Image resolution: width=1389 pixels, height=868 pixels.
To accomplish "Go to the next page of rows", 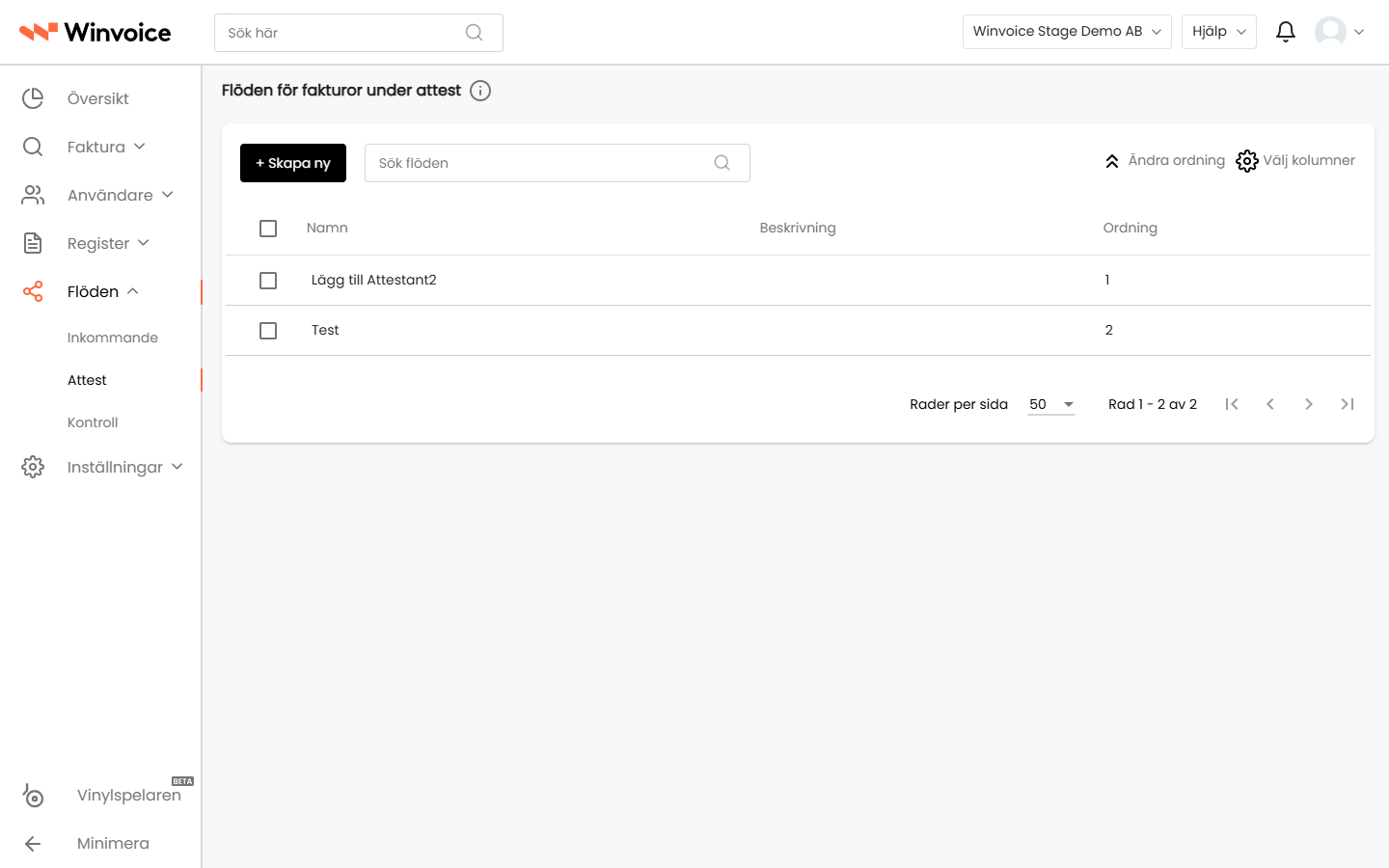I will tap(1309, 404).
